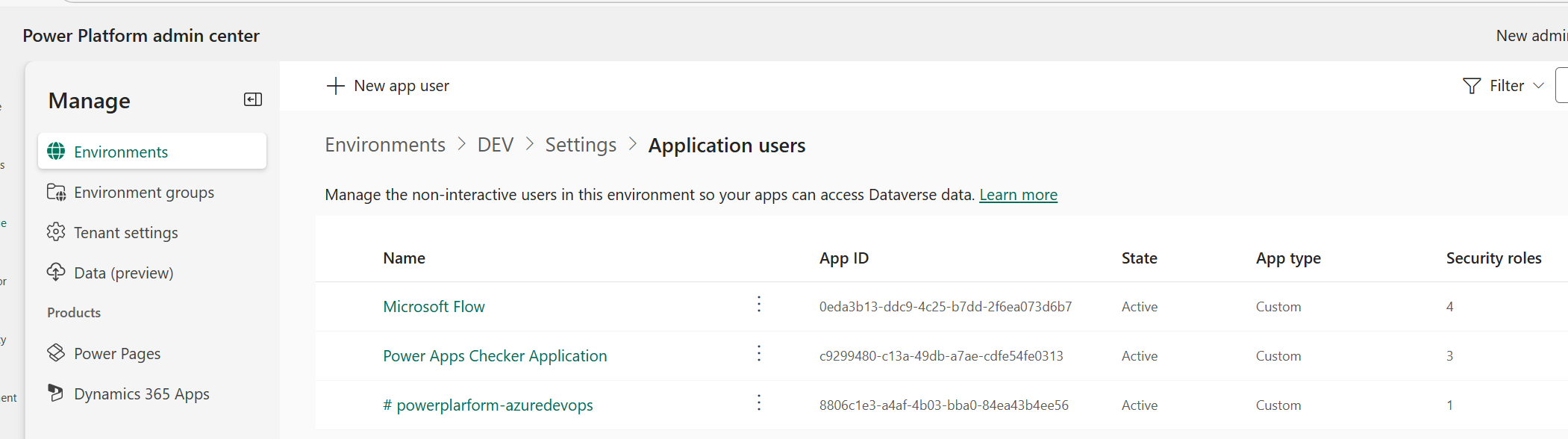Click the plus icon for New app user
1568x439 pixels.
coord(336,86)
